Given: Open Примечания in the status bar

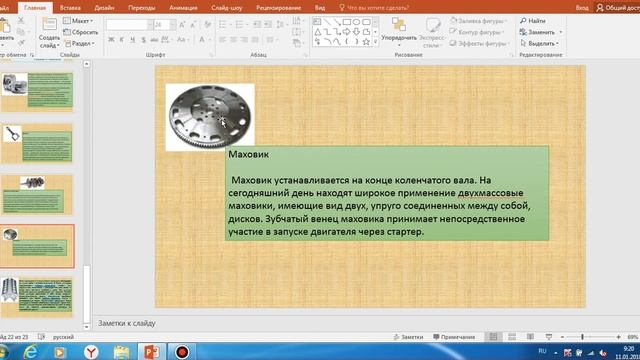Looking at the screenshot, I should 454,337.
